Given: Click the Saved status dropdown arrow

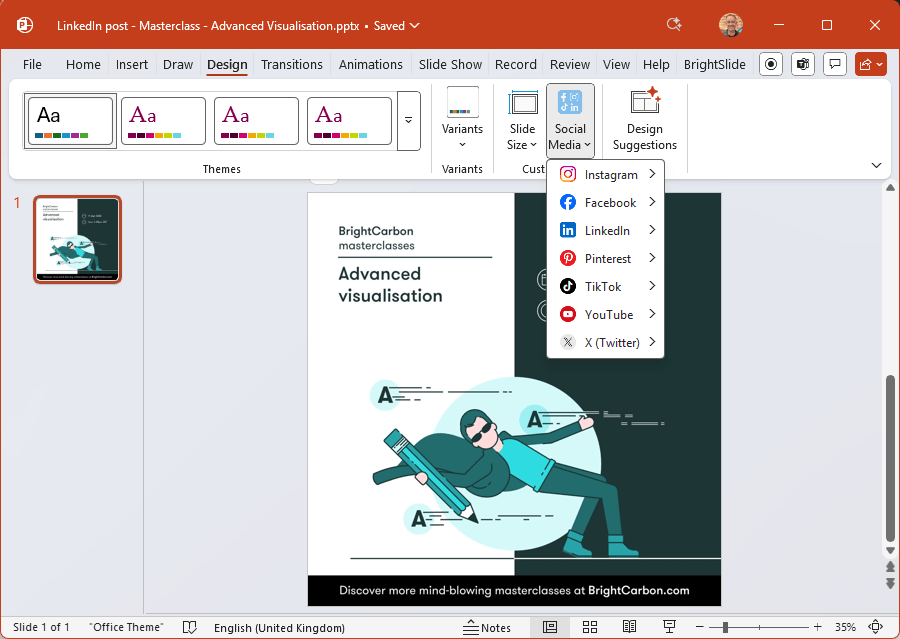Looking at the screenshot, I should coord(415,25).
